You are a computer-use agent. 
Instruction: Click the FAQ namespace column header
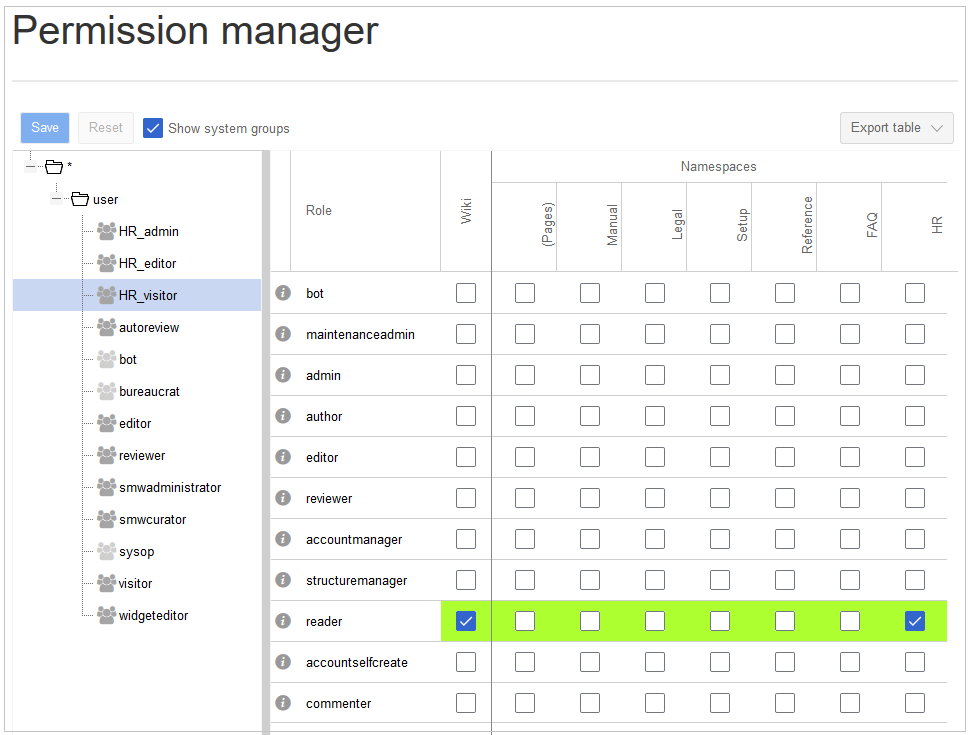(x=872, y=227)
